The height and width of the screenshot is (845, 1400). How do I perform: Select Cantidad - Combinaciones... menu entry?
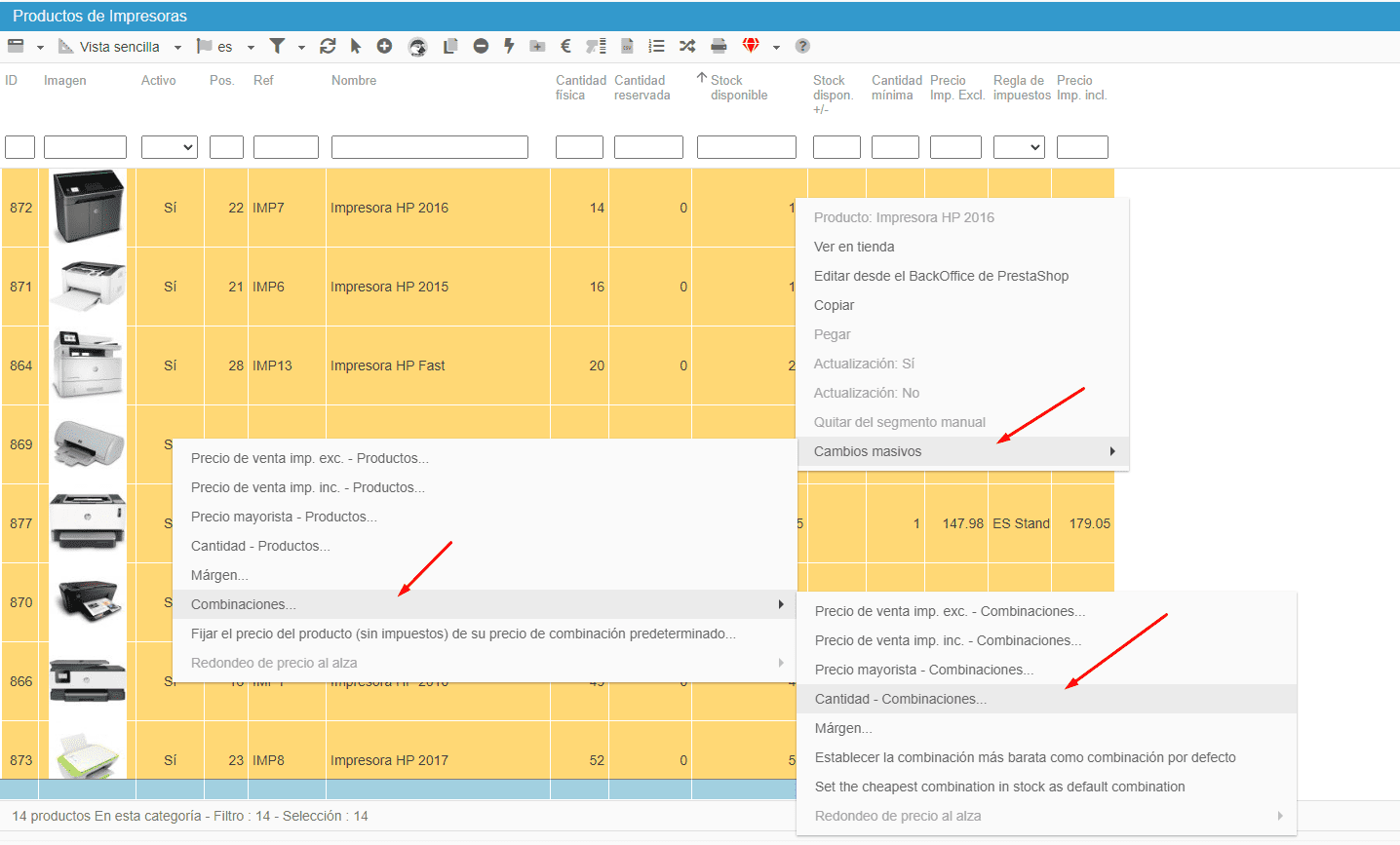(x=900, y=699)
